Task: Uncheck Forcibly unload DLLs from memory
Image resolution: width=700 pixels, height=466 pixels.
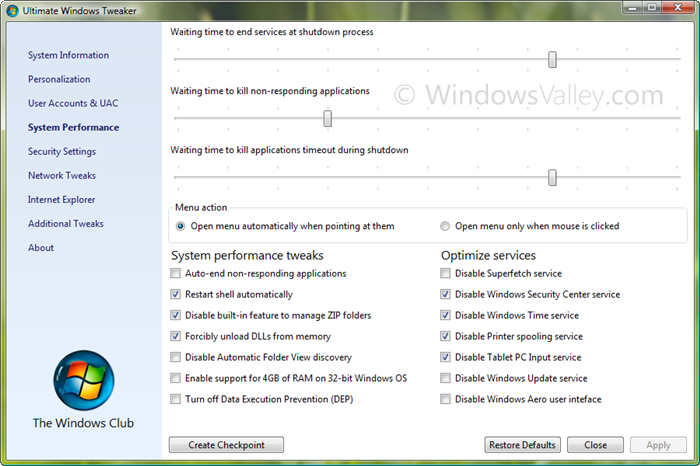Action: 175,336
